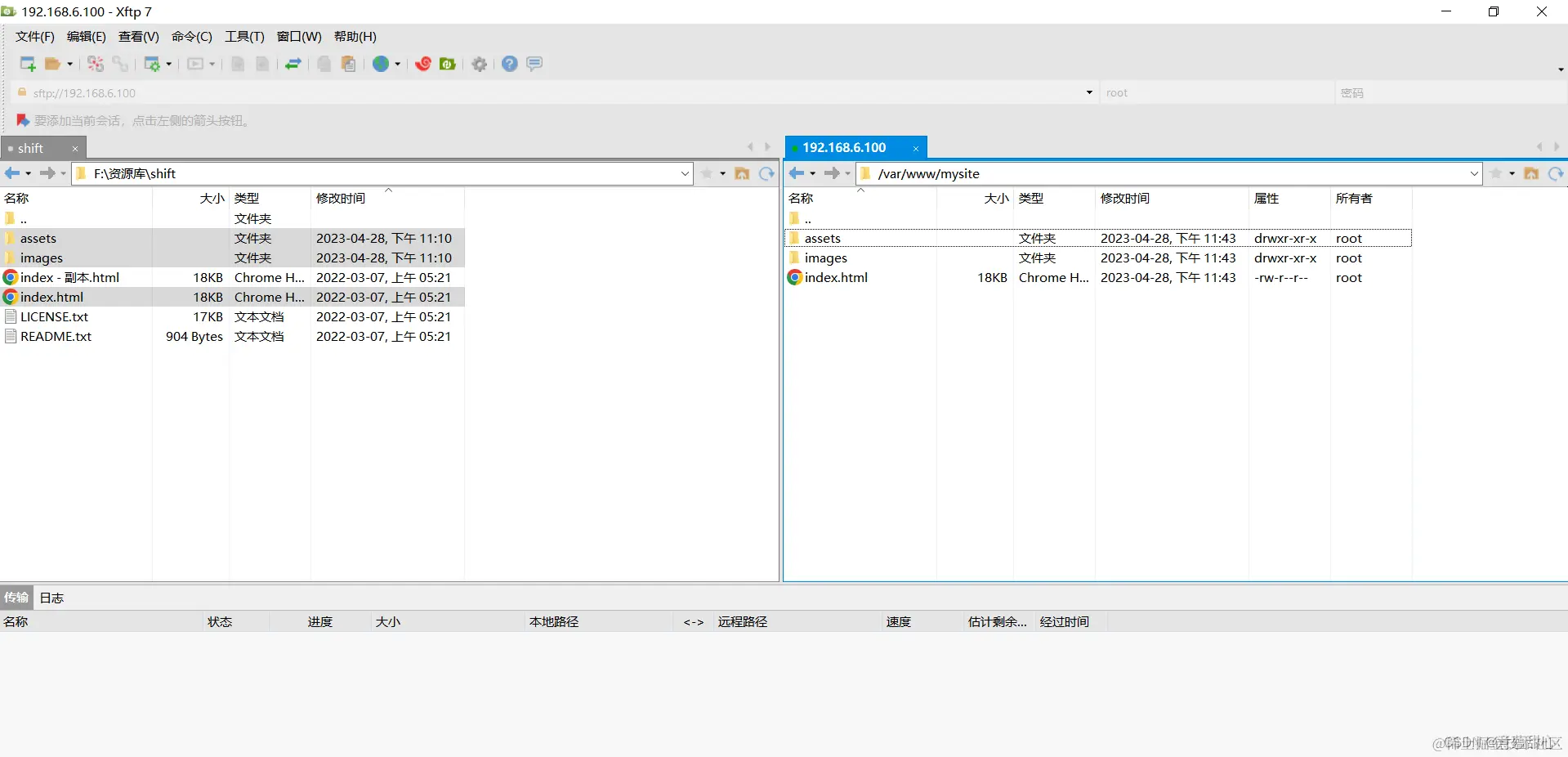
Task: Click the globe encoding icon
Action: coord(381,64)
